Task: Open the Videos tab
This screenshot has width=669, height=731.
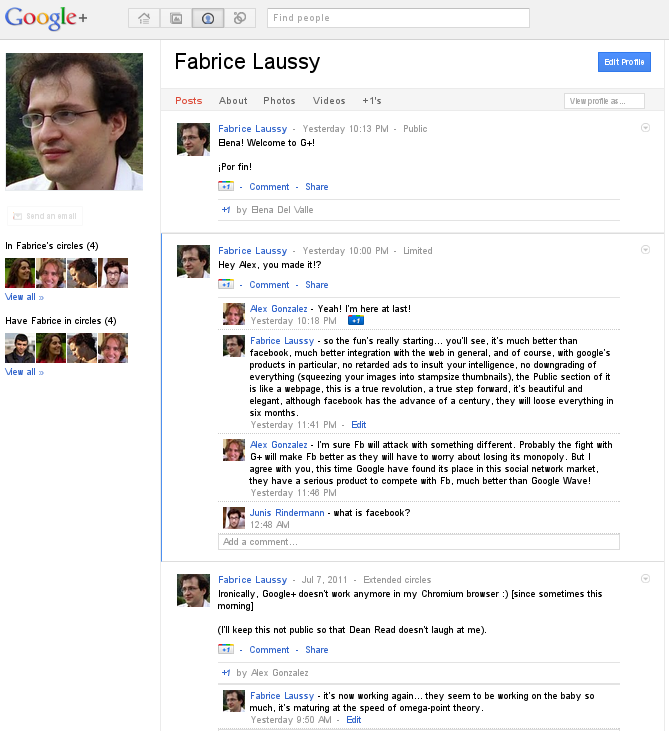Action: [329, 101]
